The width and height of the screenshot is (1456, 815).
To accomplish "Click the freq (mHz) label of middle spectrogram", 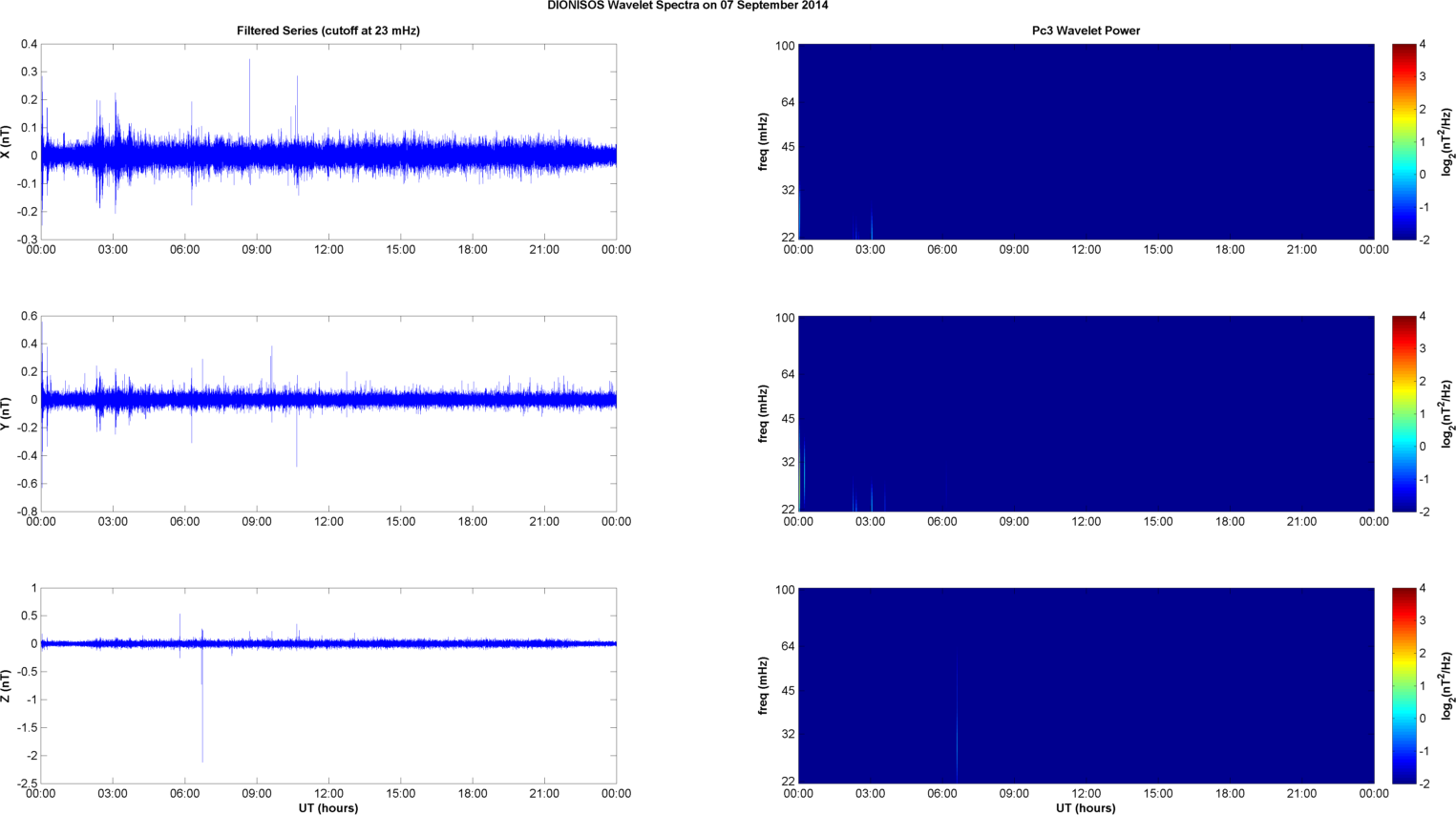I will (763, 414).
